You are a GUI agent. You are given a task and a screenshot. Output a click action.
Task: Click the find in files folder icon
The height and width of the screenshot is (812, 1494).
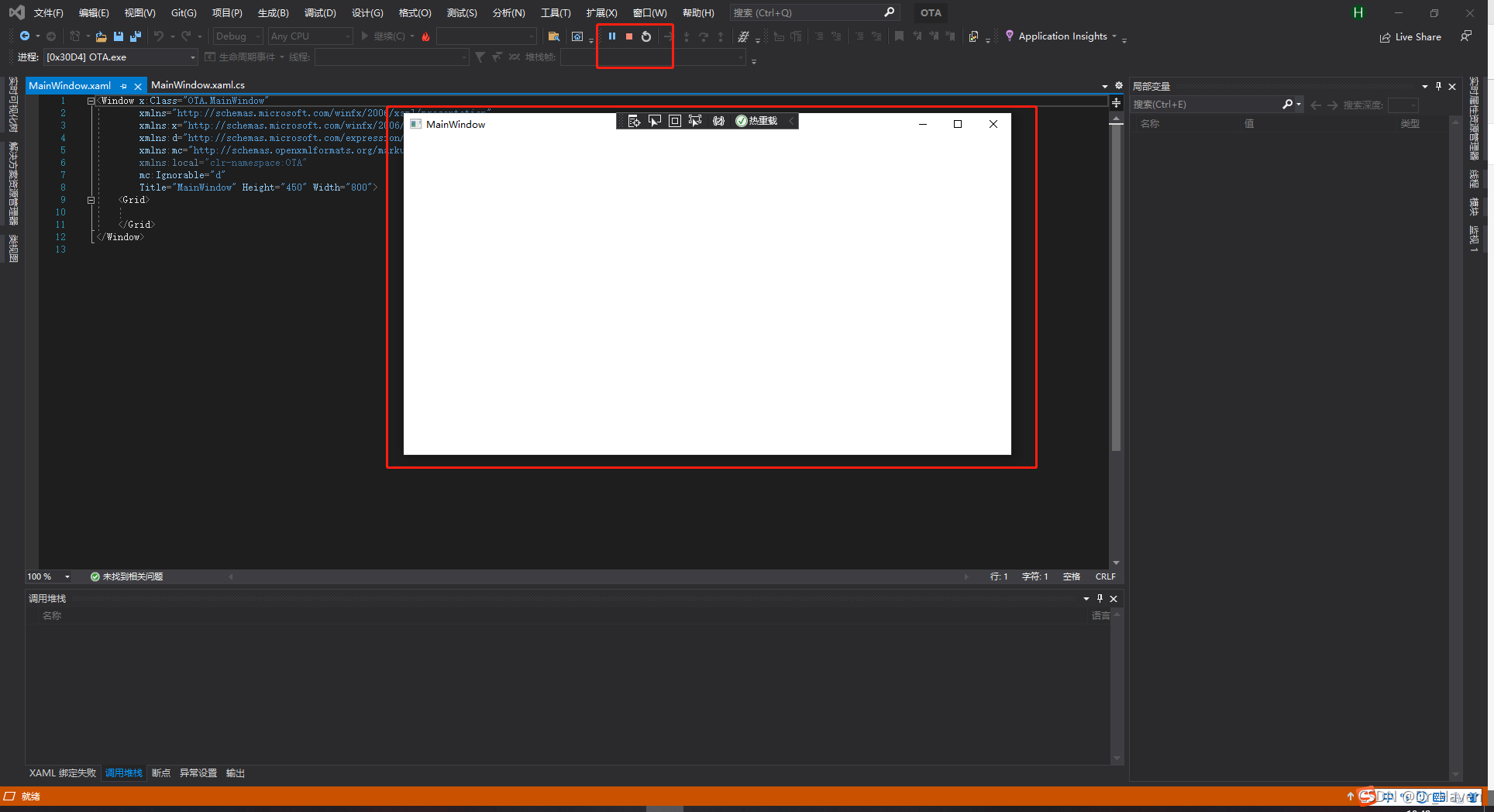pyautogui.click(x=554, y=36)
